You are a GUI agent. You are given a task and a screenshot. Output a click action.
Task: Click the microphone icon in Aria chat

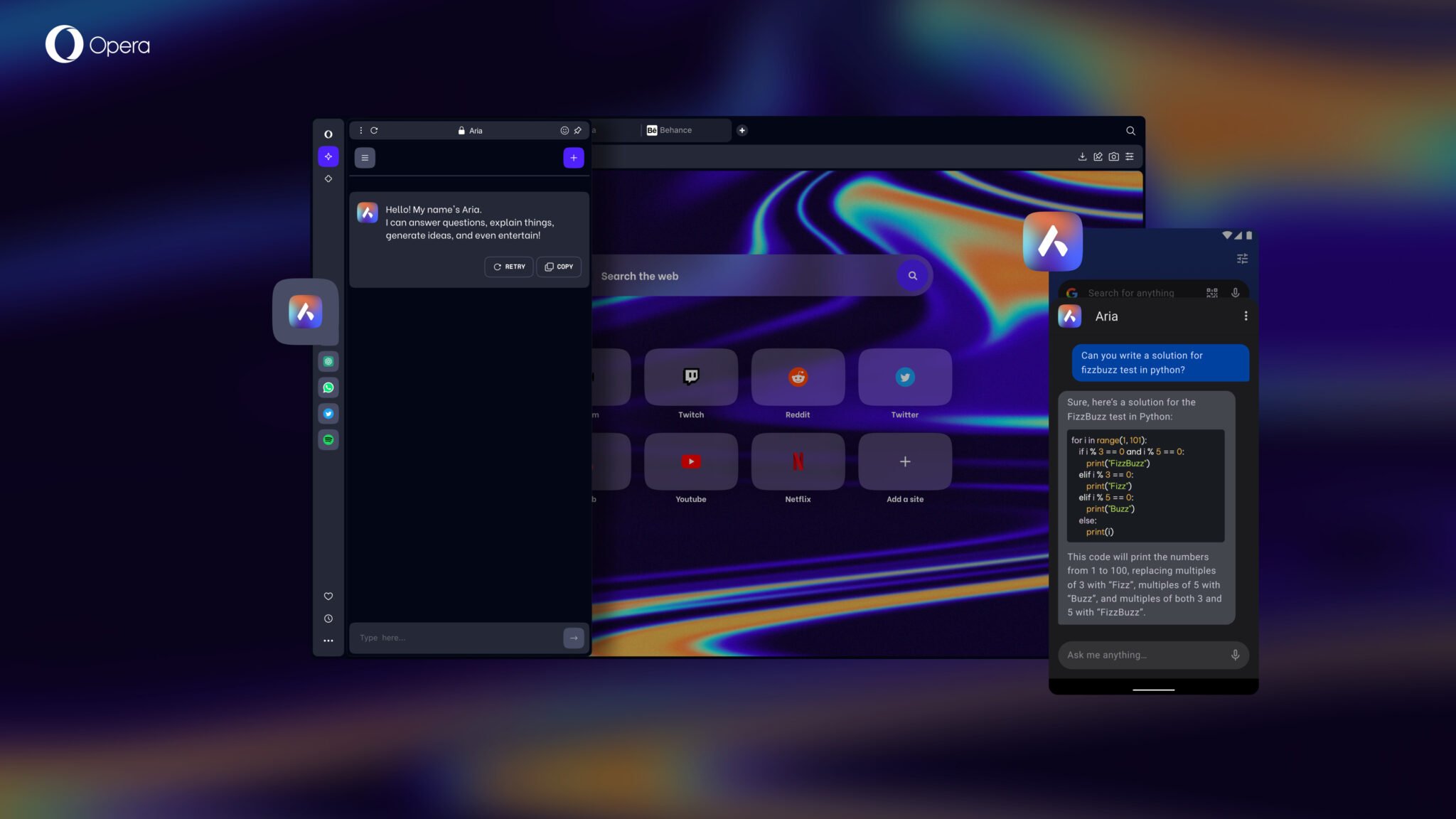[x=1236, y=655]
